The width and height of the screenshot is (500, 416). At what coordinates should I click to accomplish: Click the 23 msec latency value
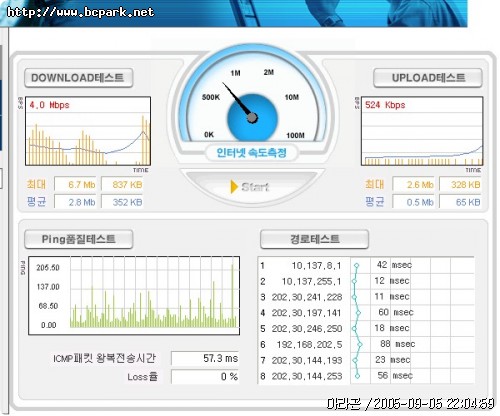[393, 360]
